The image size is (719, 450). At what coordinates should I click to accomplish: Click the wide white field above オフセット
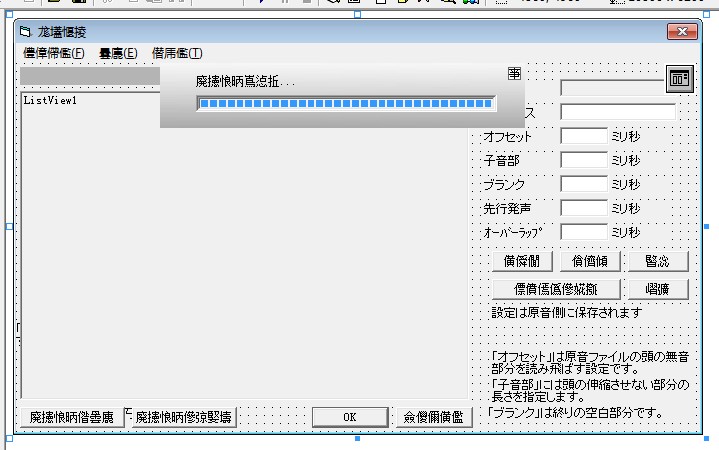coord(618,112)
